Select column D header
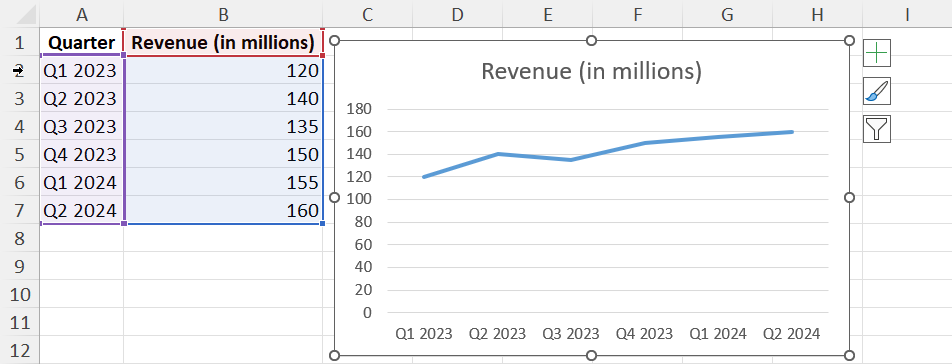Viewport: 952px width, 364px height. (x=457, y=14)
